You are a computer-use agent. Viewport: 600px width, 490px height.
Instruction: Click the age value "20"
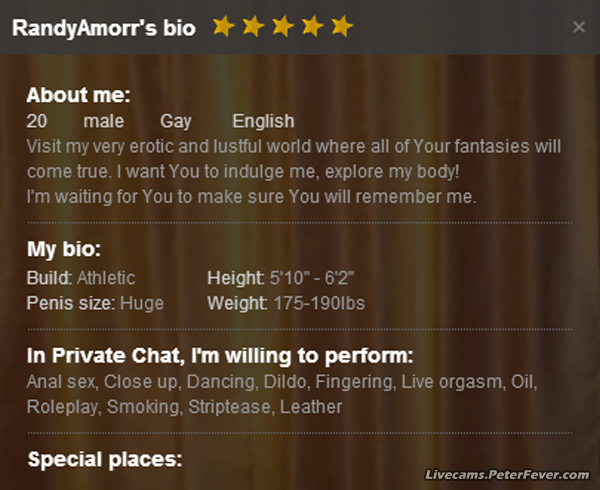point(37,122)
